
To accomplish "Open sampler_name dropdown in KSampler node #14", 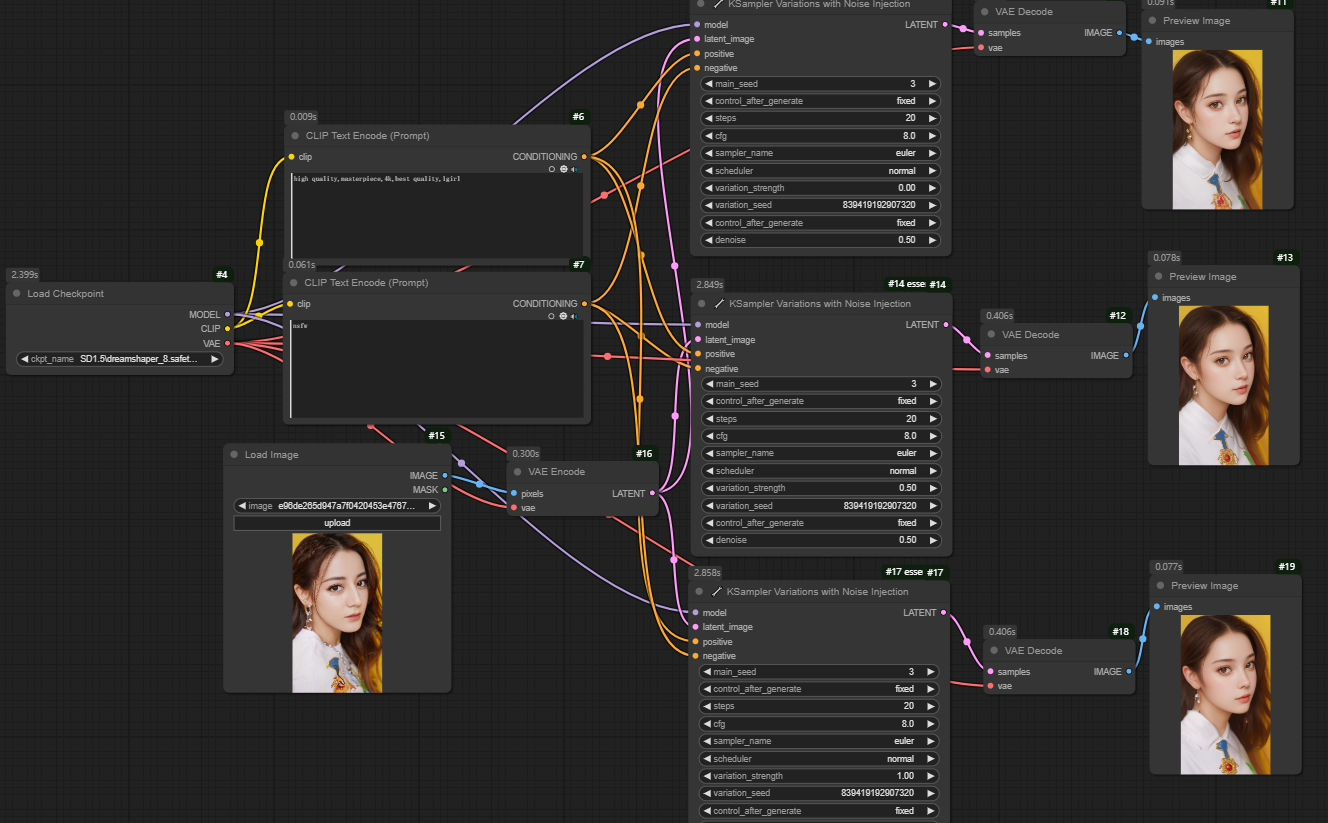I will click(820, 453).
